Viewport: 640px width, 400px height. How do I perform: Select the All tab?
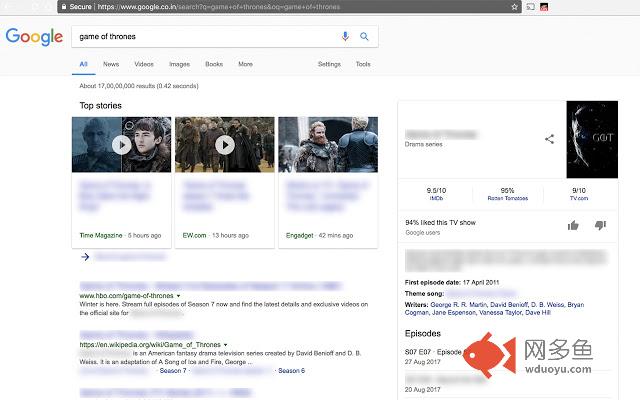pyautogui.click(x=84, y=64)
